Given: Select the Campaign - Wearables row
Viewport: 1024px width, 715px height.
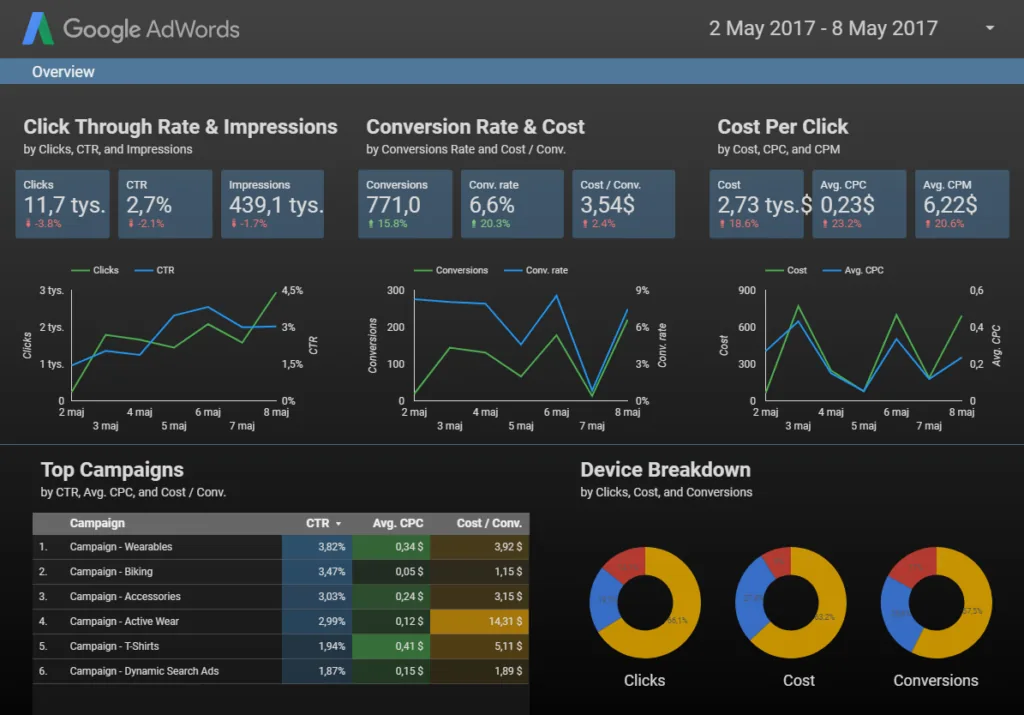Looking at the screenshot, I should [281, 547].
